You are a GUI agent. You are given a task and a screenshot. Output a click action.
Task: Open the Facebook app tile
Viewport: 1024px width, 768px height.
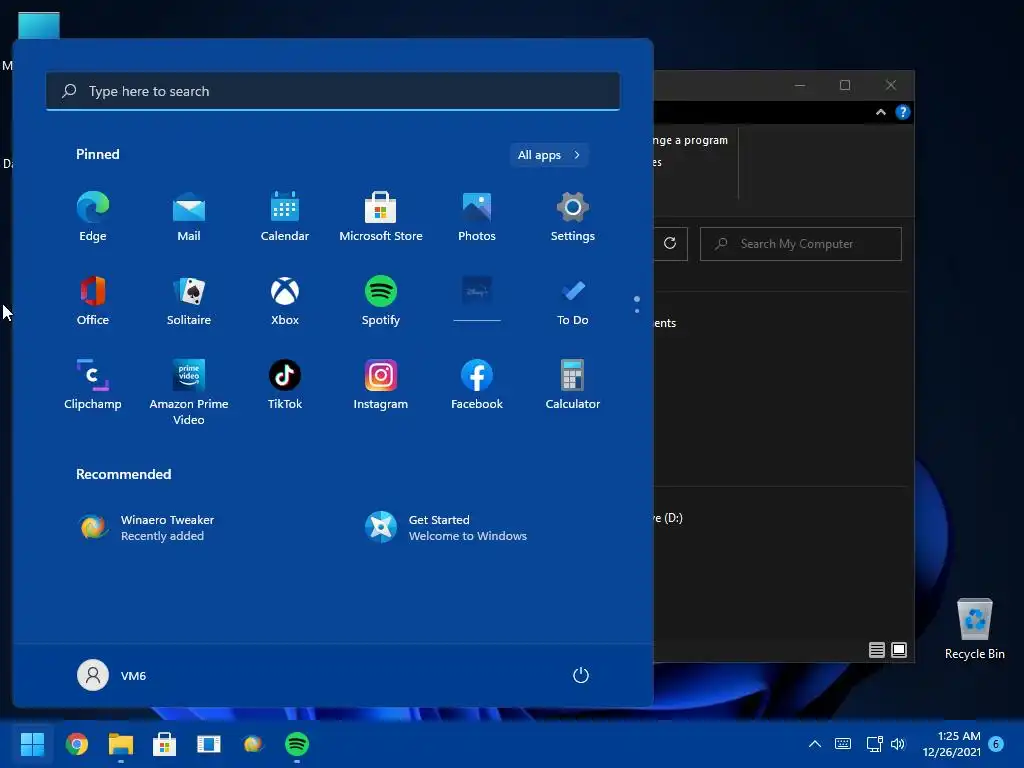(477, 385)
